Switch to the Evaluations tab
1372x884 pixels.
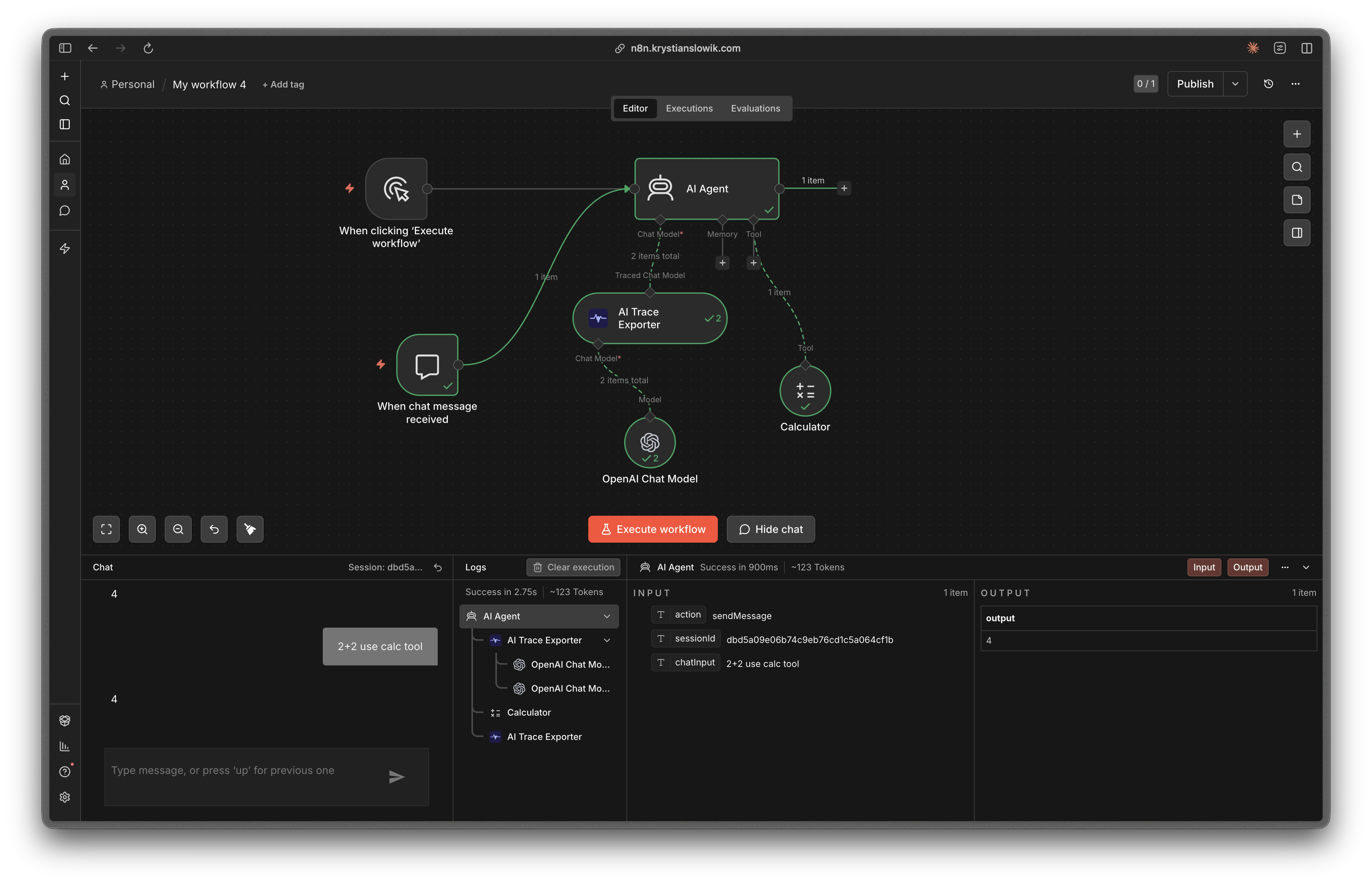tap(755, 109)
